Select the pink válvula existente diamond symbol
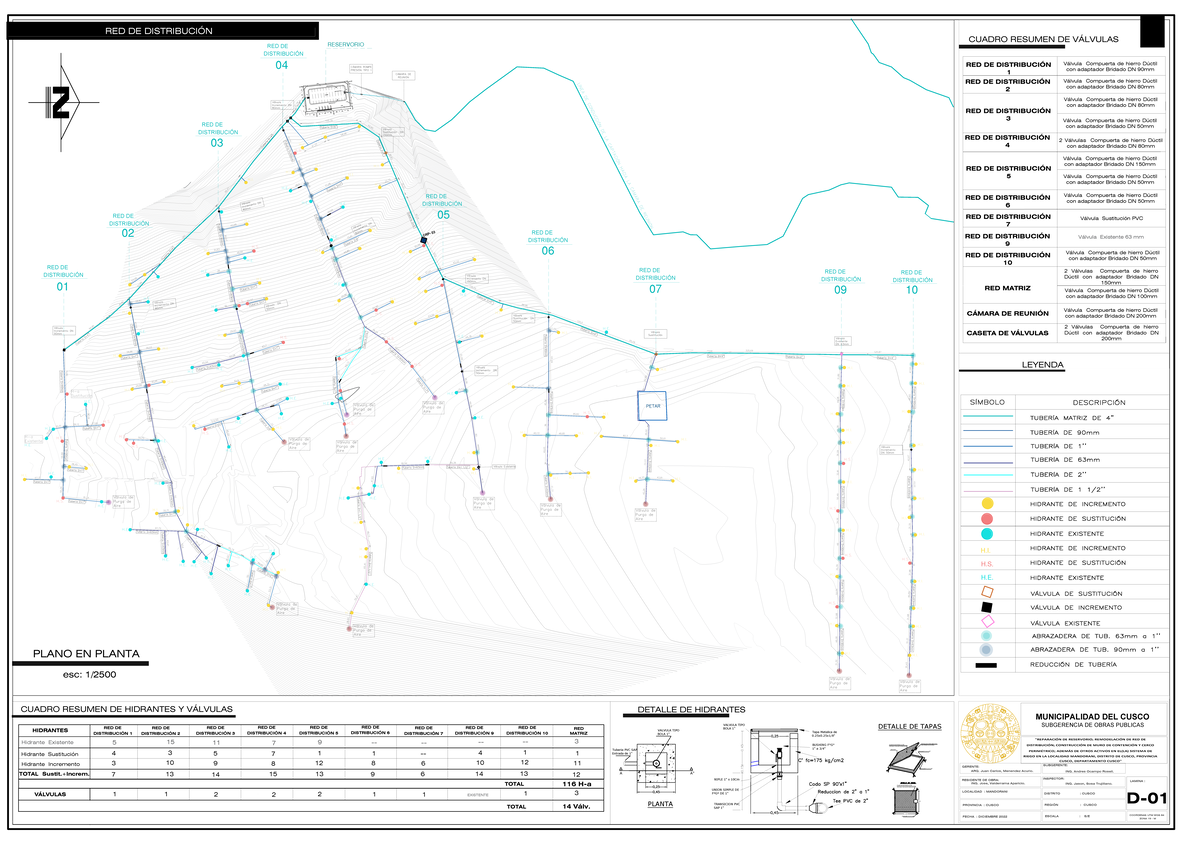This screenshot has width=1200, height=848. (987, 621)
